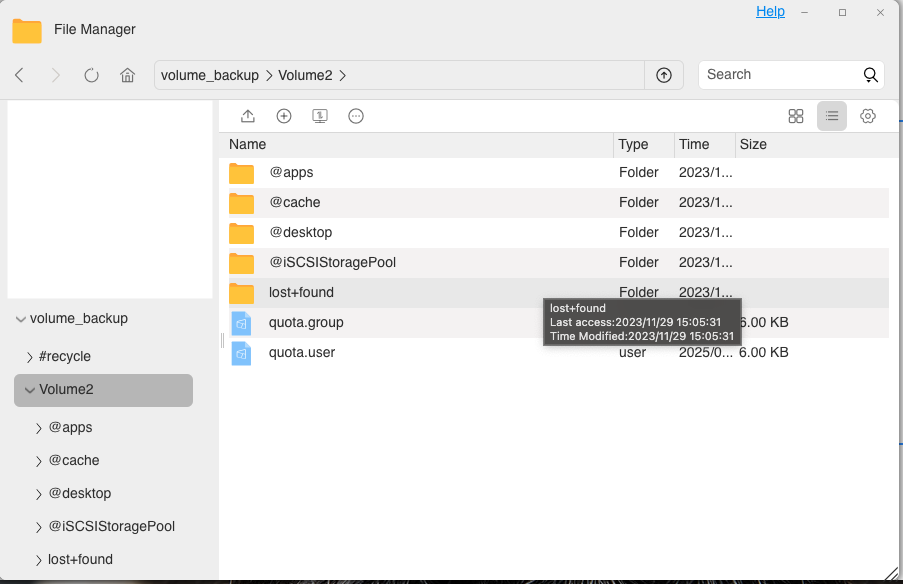
Task: Click the window corner grip
Action: [891, 573]
